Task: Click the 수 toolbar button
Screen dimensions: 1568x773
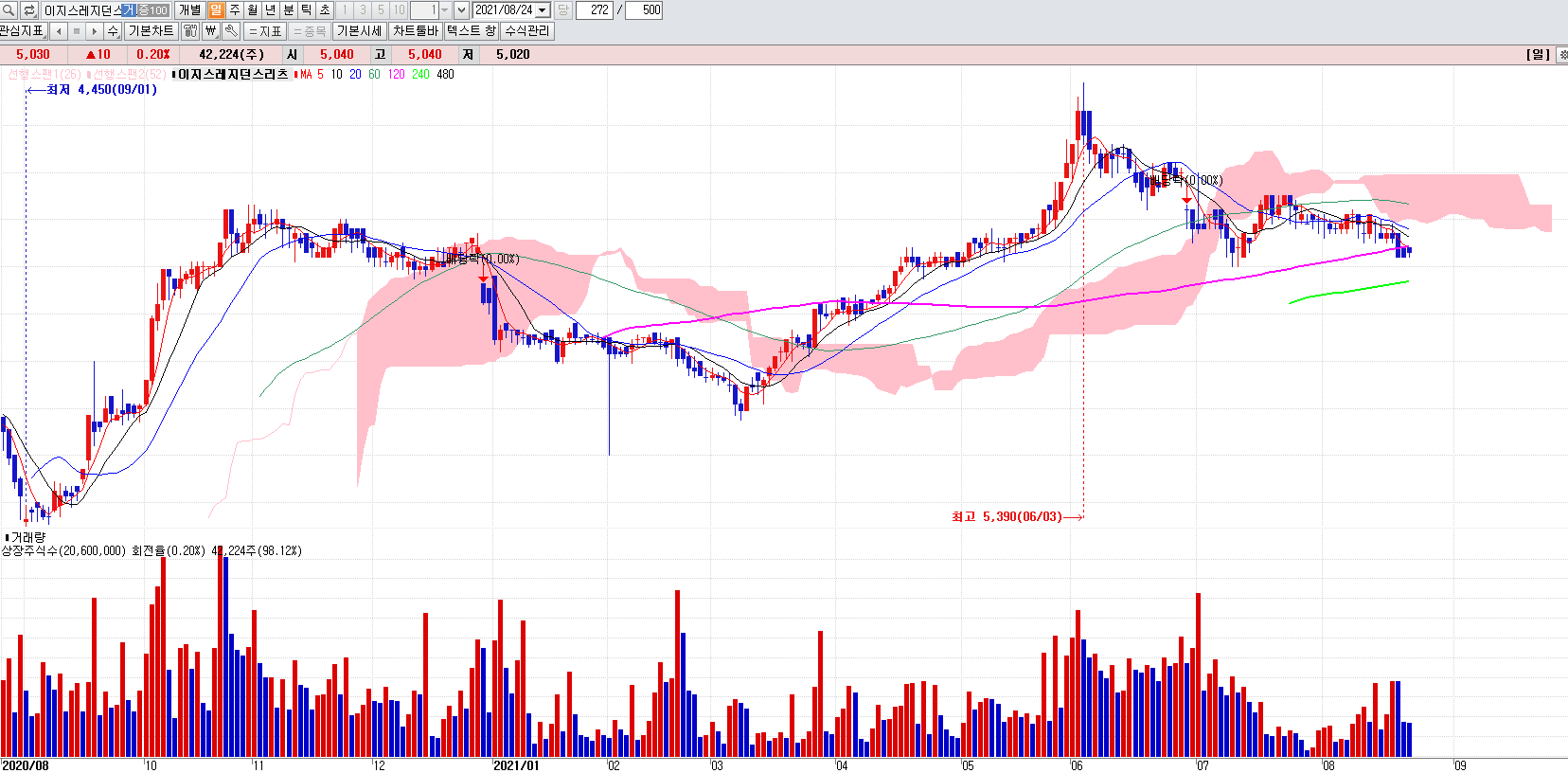Action: [x=113, y=30]
